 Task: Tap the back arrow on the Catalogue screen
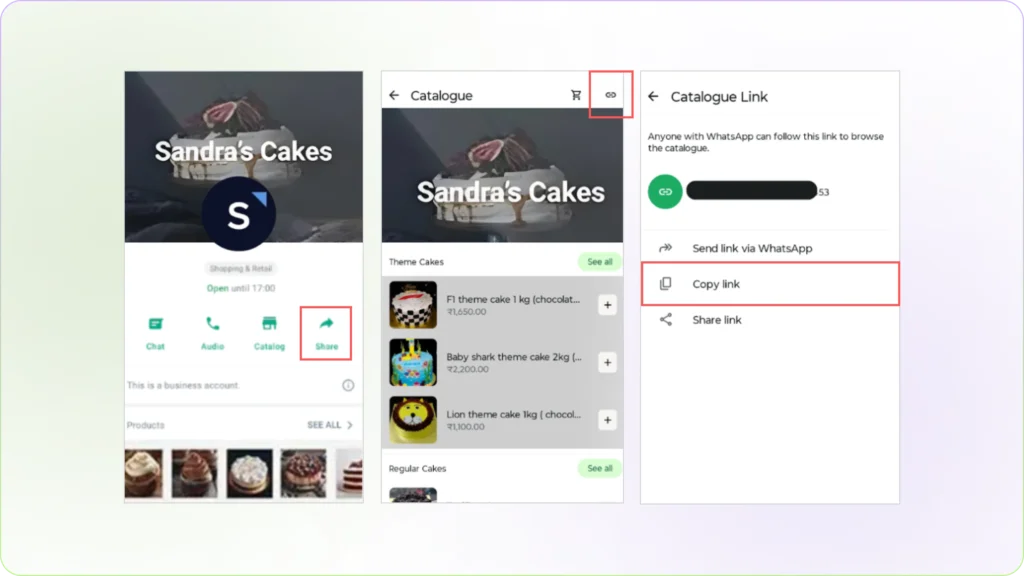coord(396,95)
